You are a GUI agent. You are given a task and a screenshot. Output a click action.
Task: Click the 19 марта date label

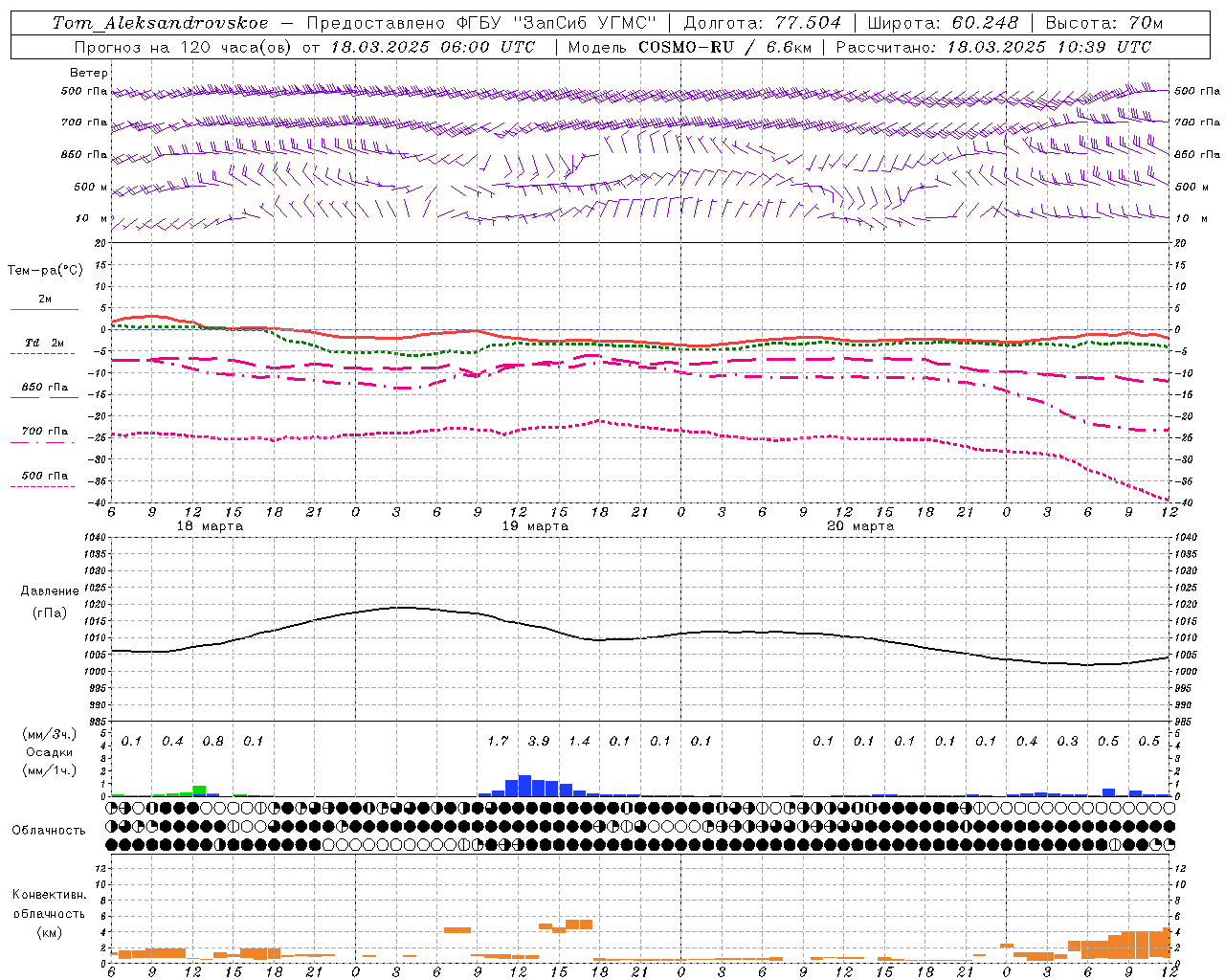(x=536, y=526)
